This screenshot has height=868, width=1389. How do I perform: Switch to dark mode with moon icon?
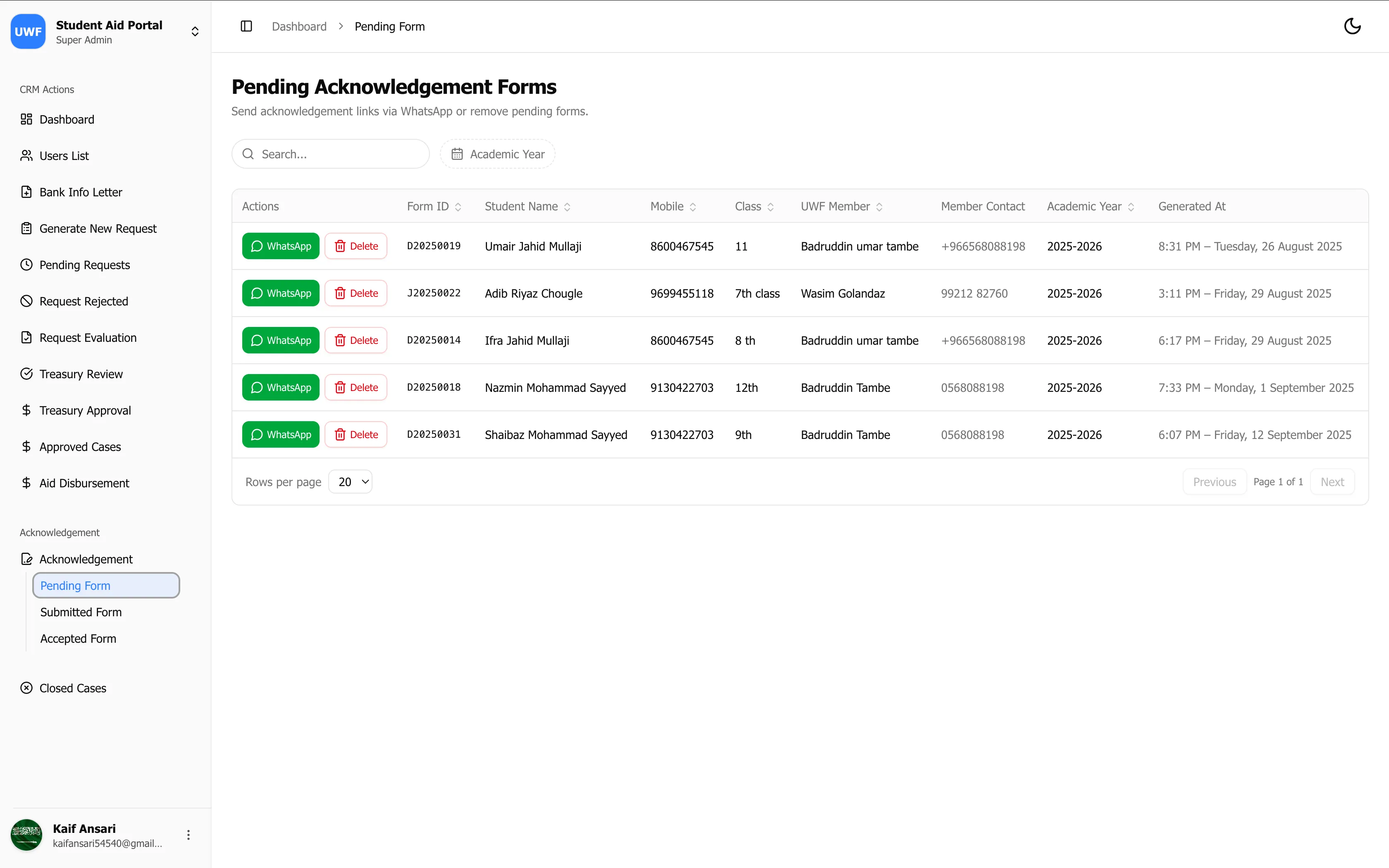click(x=1352, y=26)
